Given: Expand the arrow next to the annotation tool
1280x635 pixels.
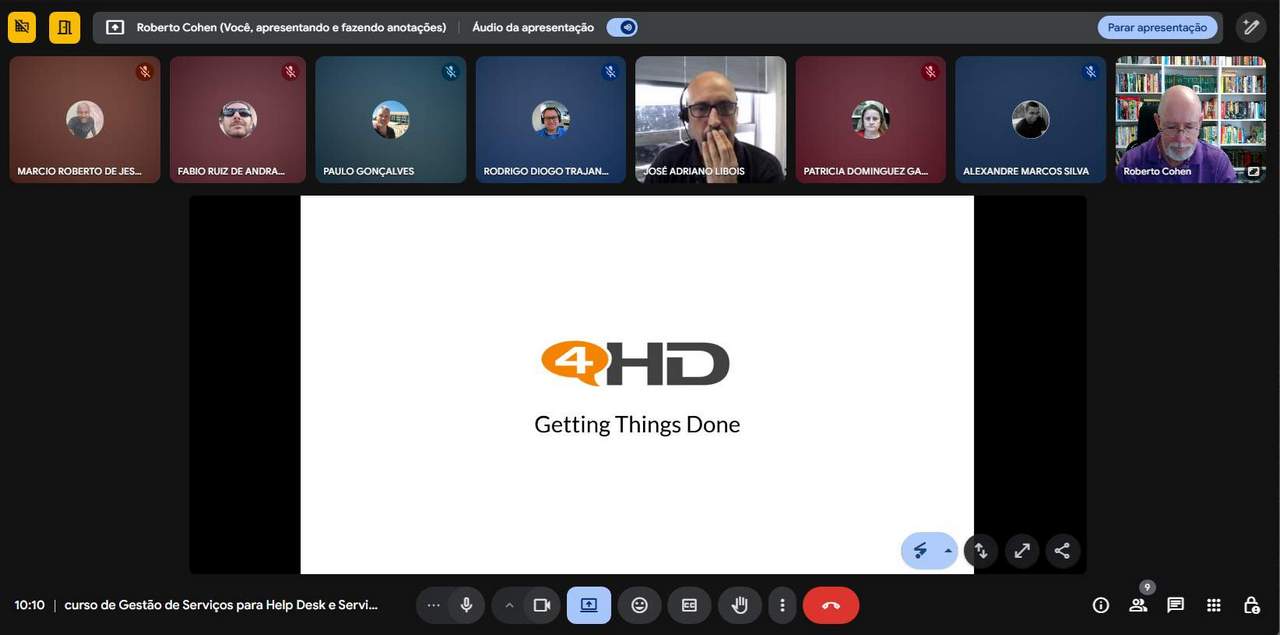Looking at the screenshot, I should [948, 551].
